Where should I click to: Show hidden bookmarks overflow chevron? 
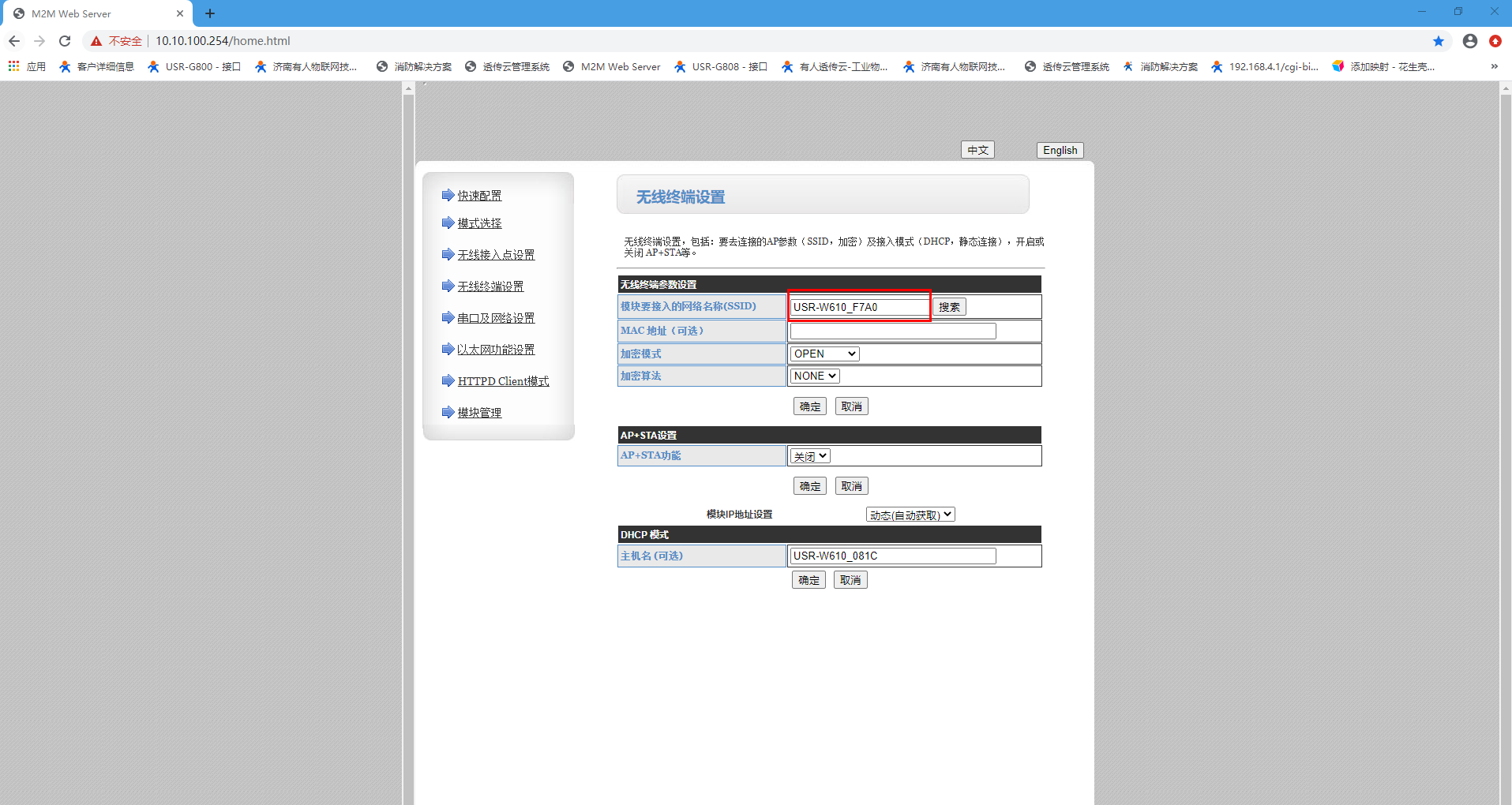(1494, 66)
